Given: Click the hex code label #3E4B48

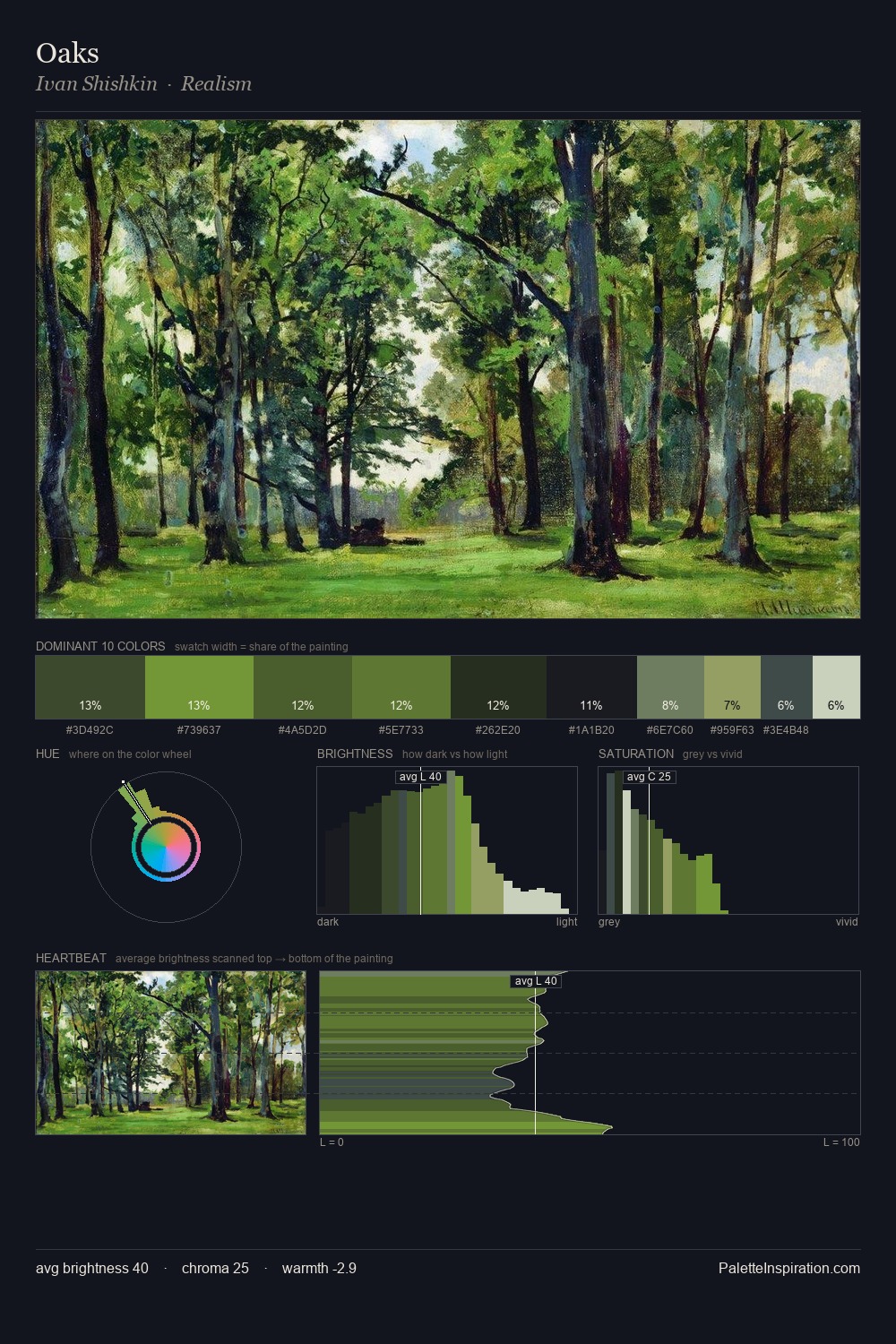Looking at the screenshot, I should [786, 730].
